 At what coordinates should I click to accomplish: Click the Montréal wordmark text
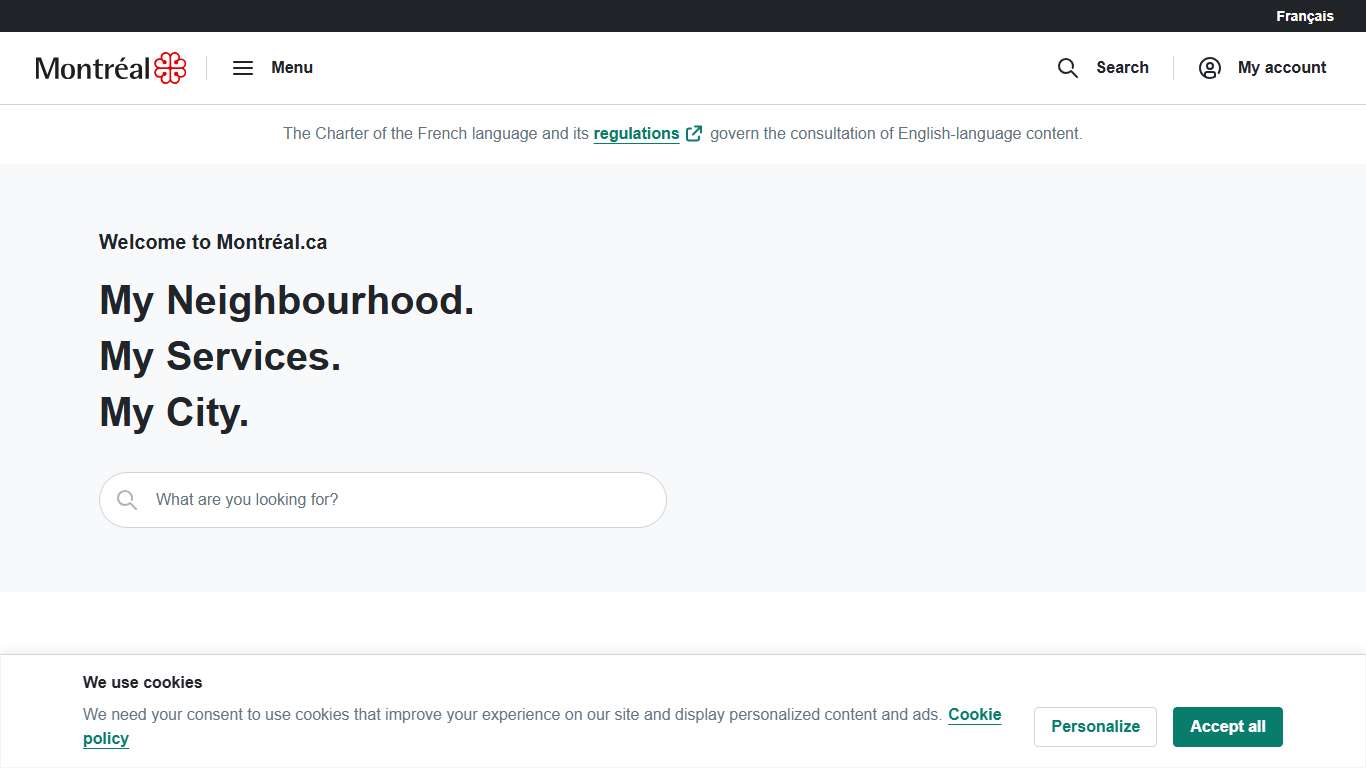pyautogui.click(x=92, y=68)
